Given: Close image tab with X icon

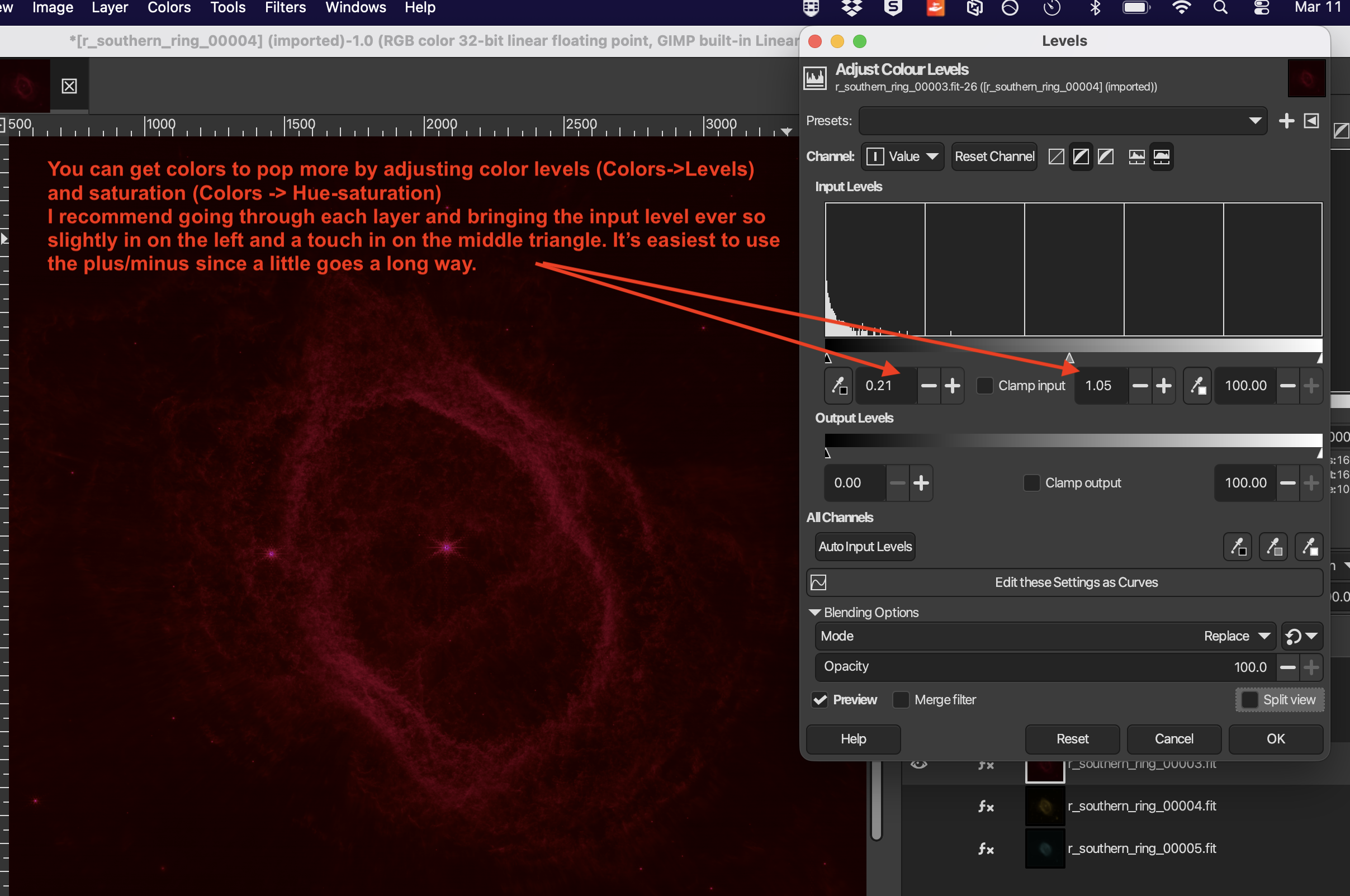Looking at the screenshot, I should [69, 86].
